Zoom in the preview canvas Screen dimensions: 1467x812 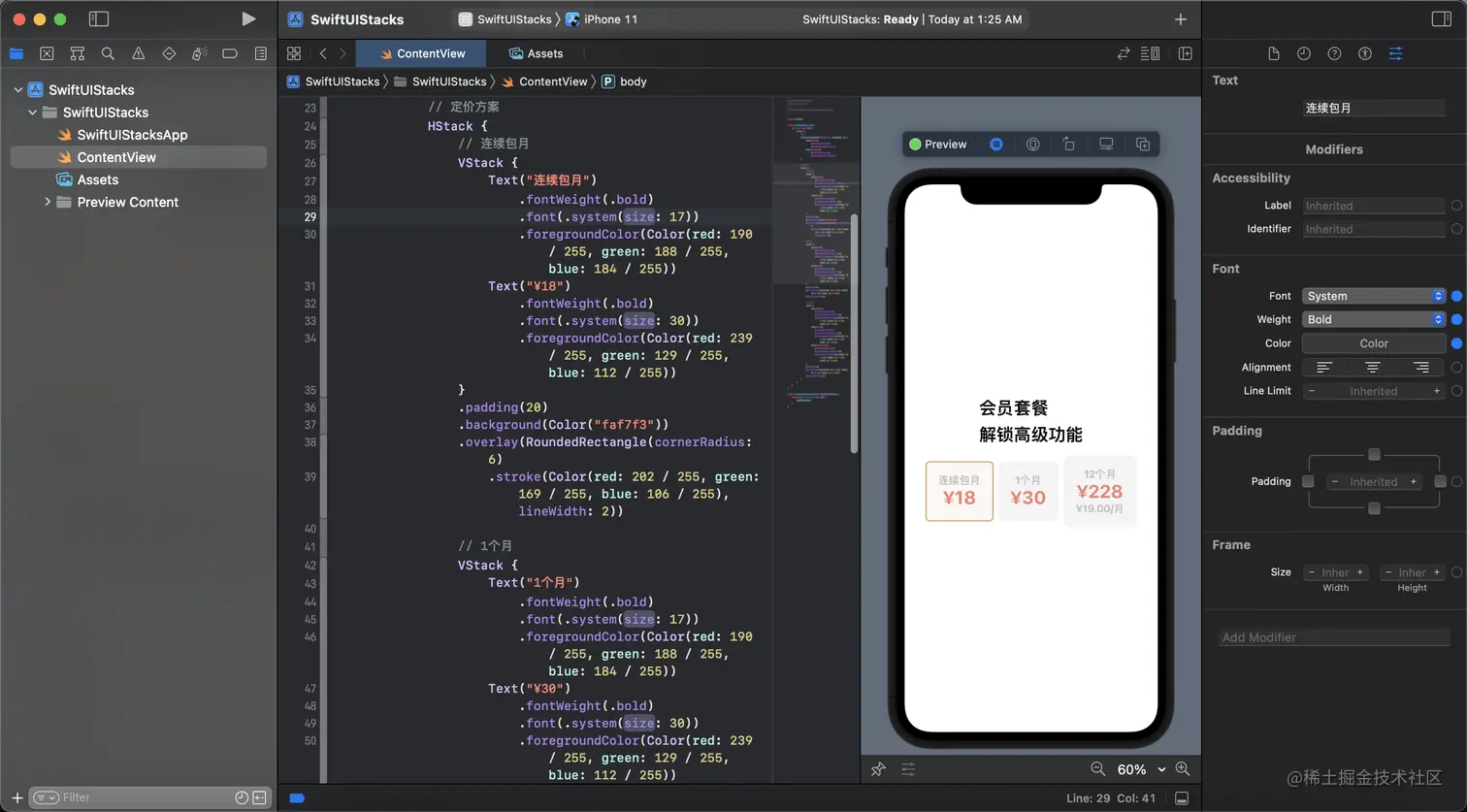click(x=1183, y=768)
